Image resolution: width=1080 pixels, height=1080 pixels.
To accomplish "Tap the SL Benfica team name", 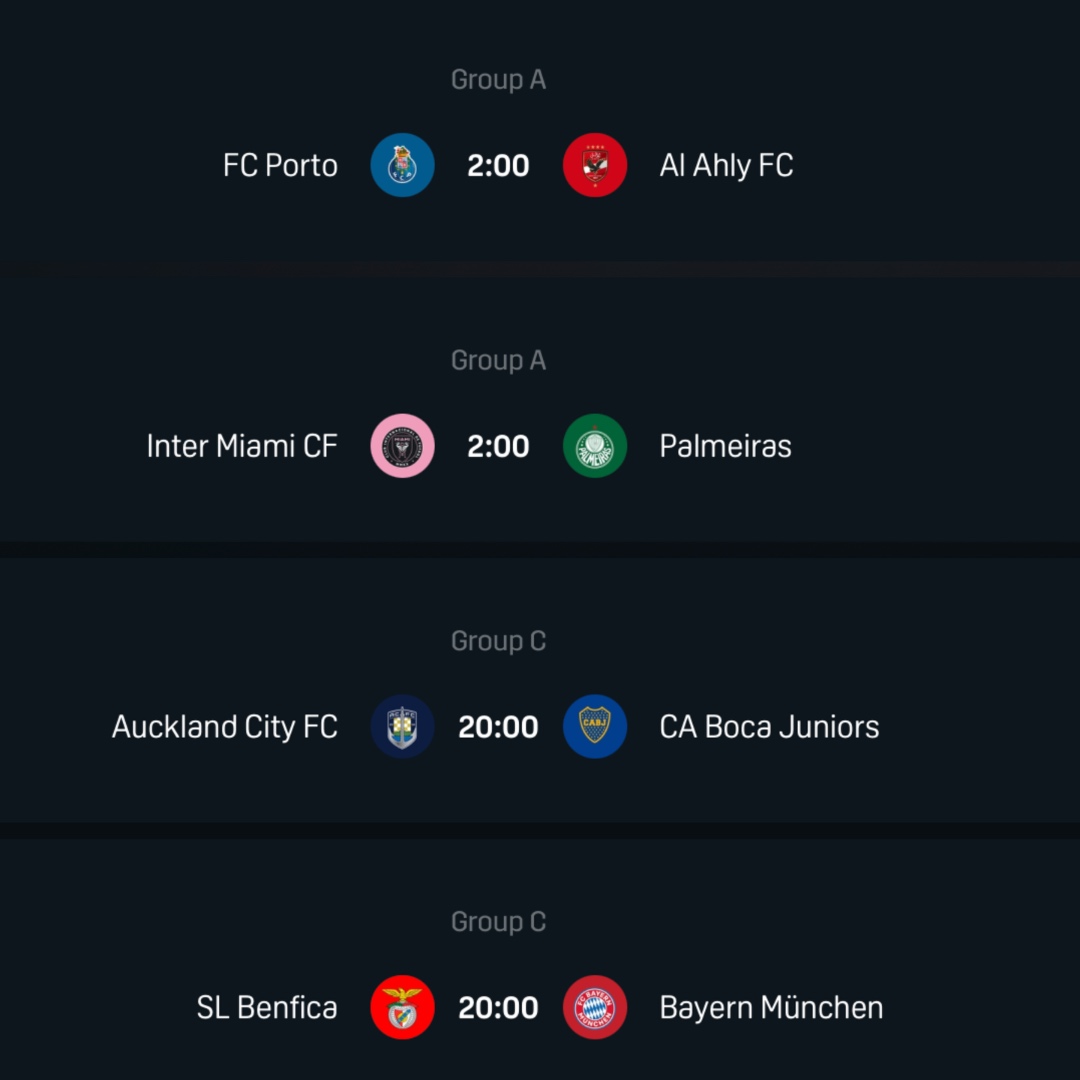I will click(x=267, y=1007).
